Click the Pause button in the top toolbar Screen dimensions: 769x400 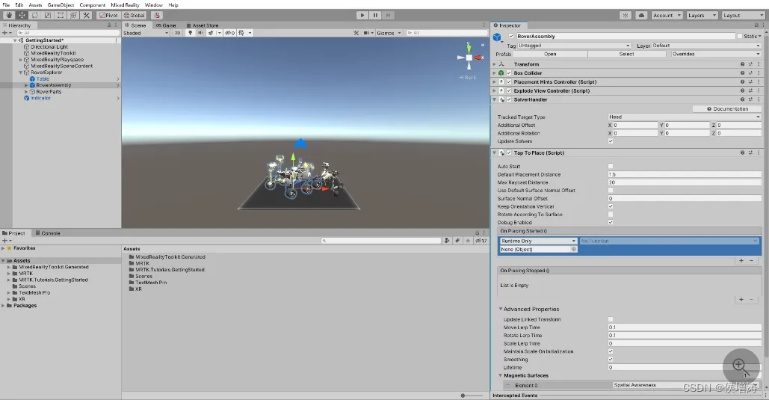pos(375,15)
